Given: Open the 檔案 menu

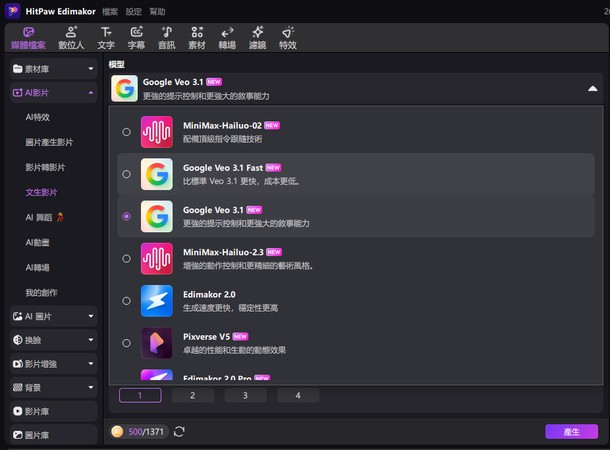Looking at the screenshot, I should [111, 11].
